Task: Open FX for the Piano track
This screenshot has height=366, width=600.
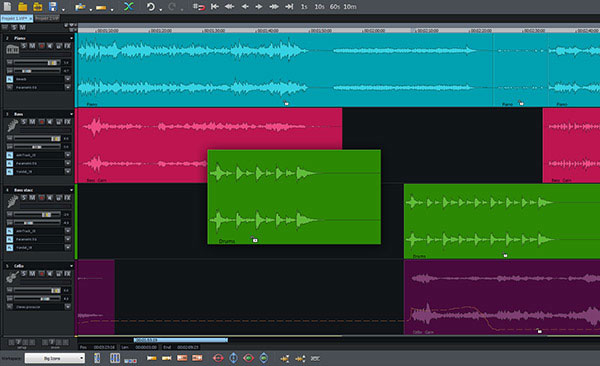Action: (67, 46)
